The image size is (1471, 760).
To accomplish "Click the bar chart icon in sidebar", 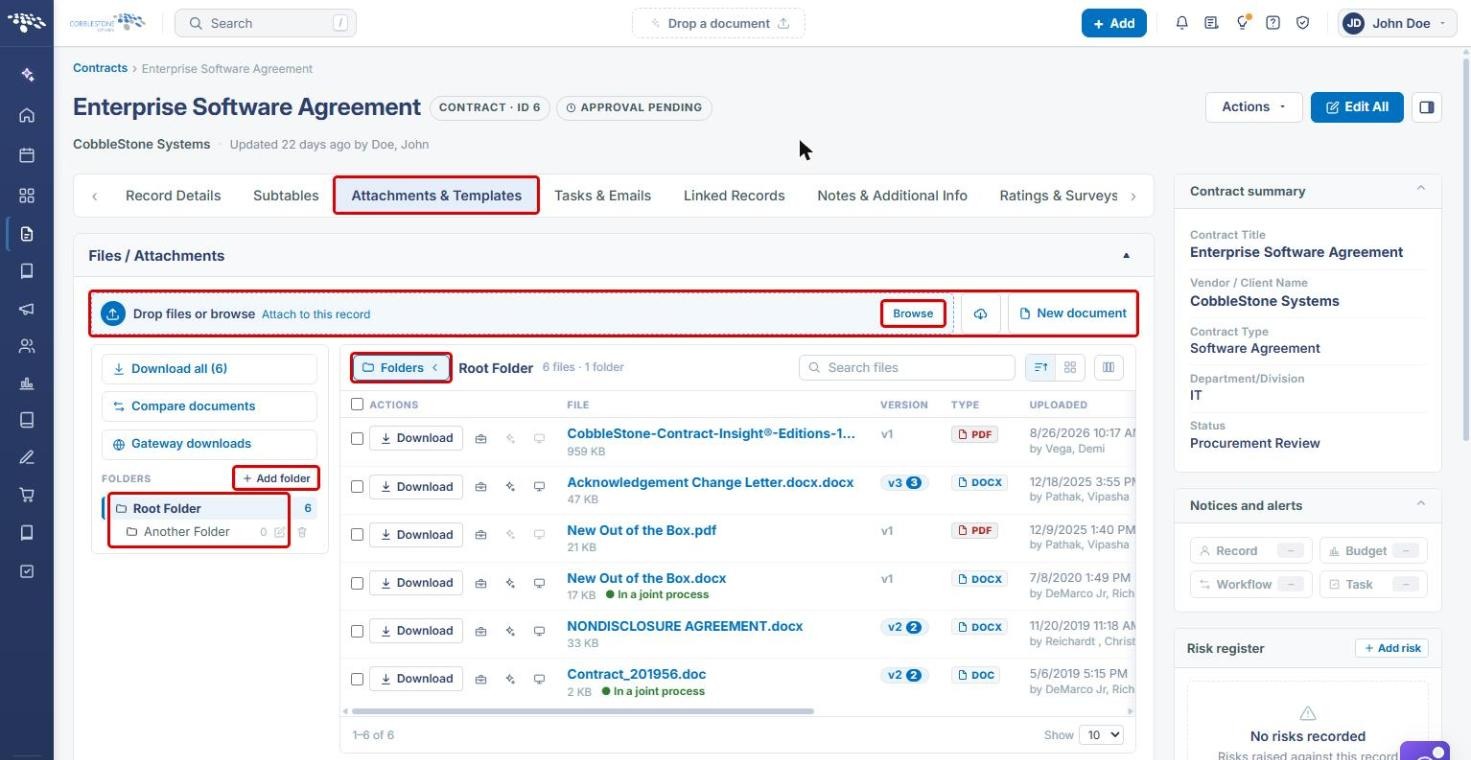I will (x=27, y=383).
